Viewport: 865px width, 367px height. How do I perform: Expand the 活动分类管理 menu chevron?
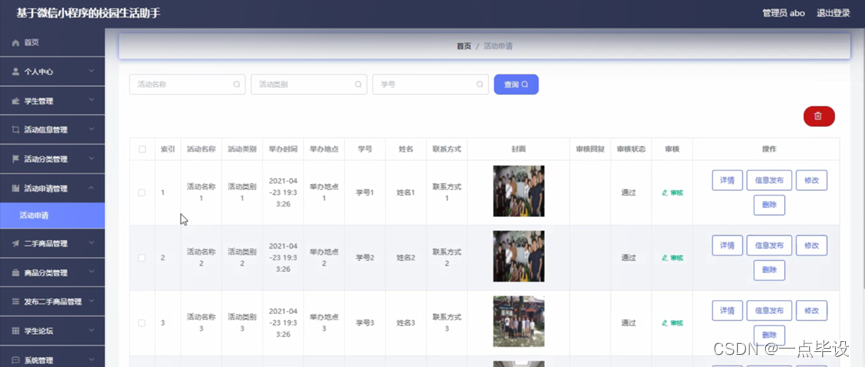tap(92, 158)
